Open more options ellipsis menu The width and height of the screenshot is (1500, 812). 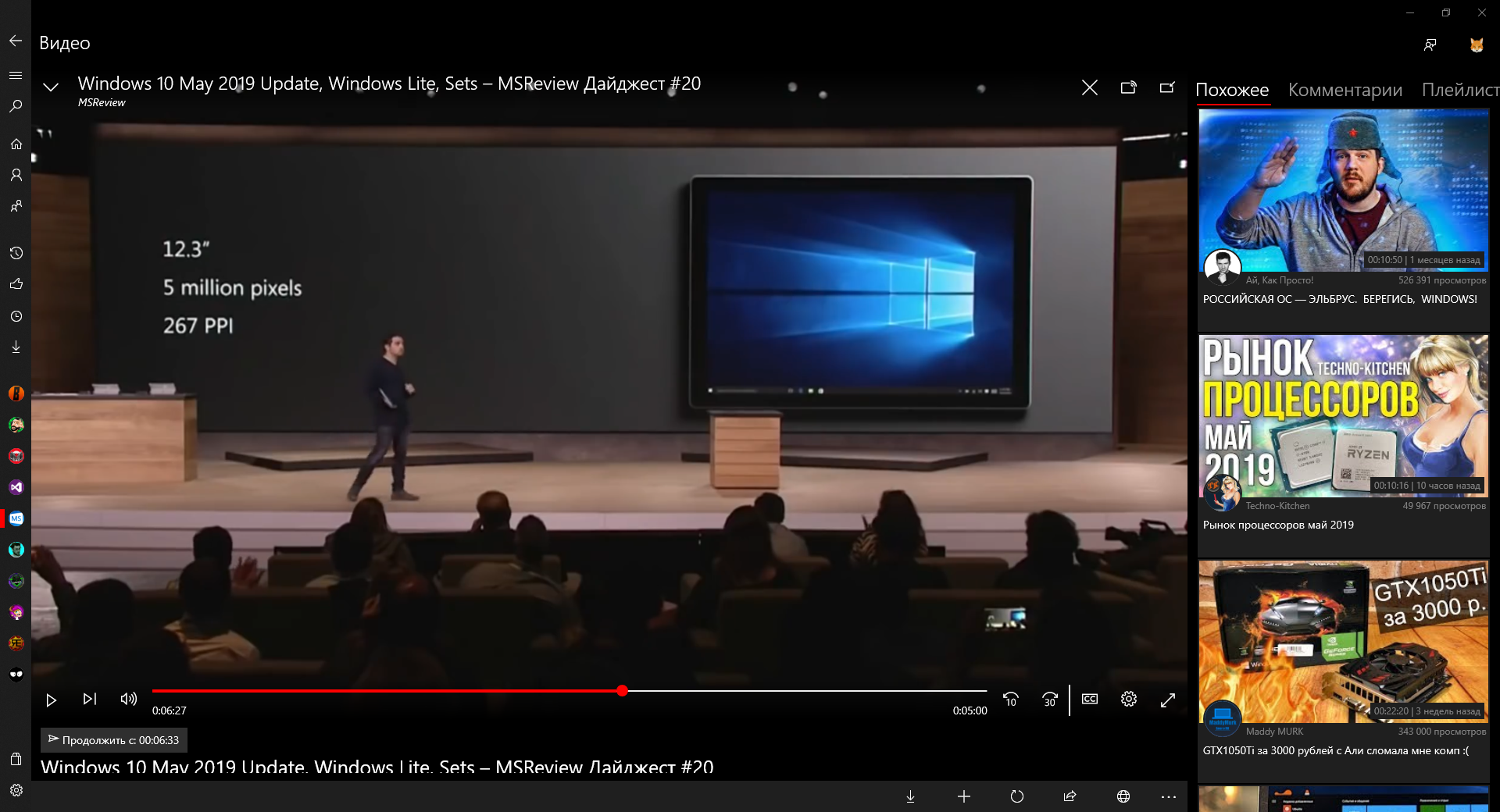[x=1169, y=796]
